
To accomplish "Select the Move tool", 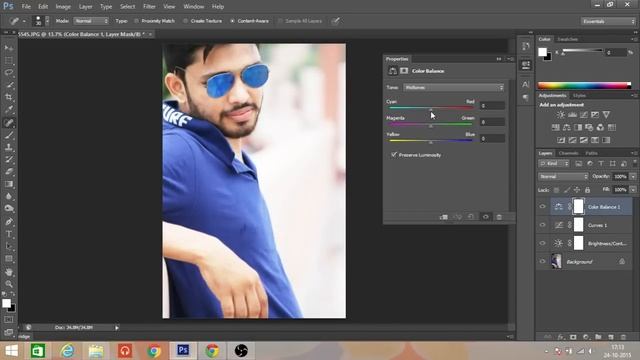I will [x=9, y=48].
